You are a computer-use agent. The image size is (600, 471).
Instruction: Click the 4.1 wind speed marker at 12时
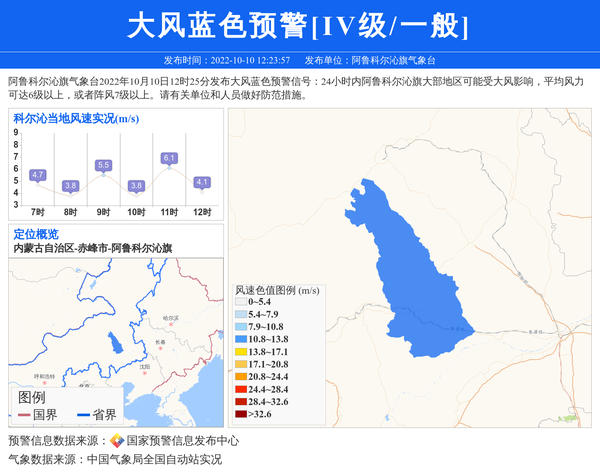pos(202,182)
